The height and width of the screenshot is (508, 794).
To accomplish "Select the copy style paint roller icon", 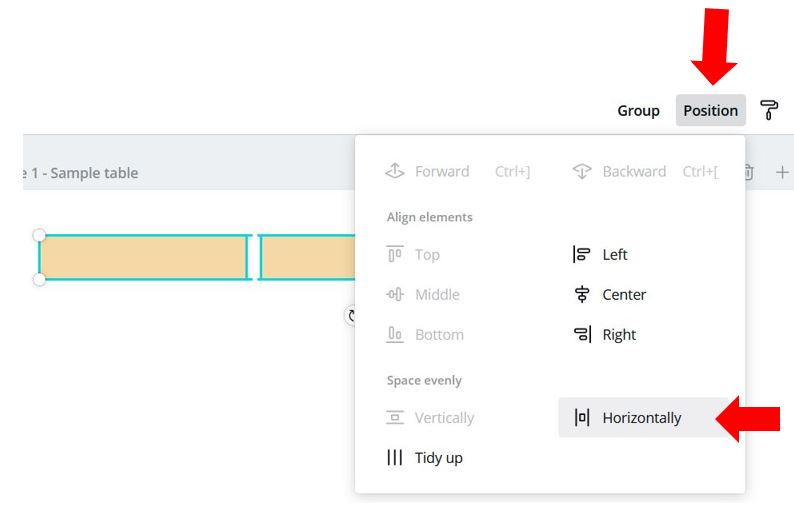I will pyautogui.click(x=769, y=110).
